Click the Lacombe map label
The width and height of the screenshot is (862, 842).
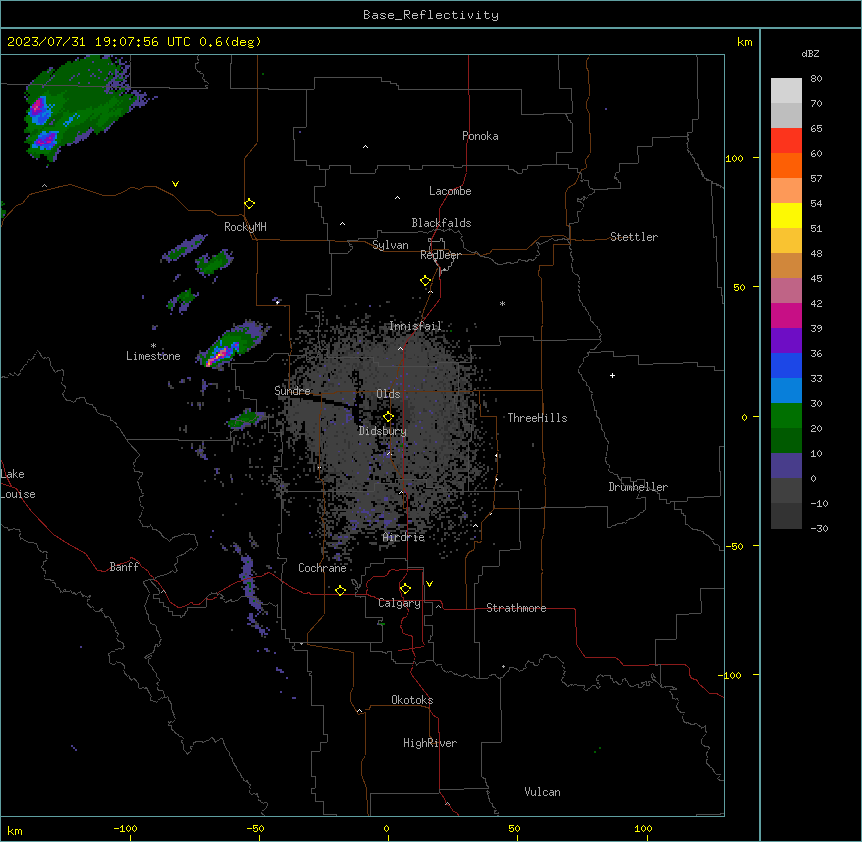click(x=450, y=191)
